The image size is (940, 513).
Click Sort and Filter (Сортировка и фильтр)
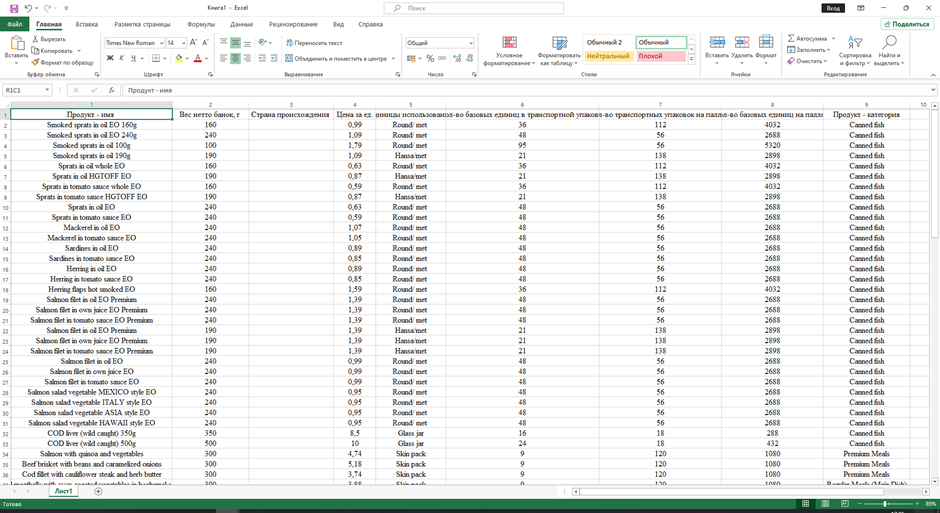tap(855, 52)
